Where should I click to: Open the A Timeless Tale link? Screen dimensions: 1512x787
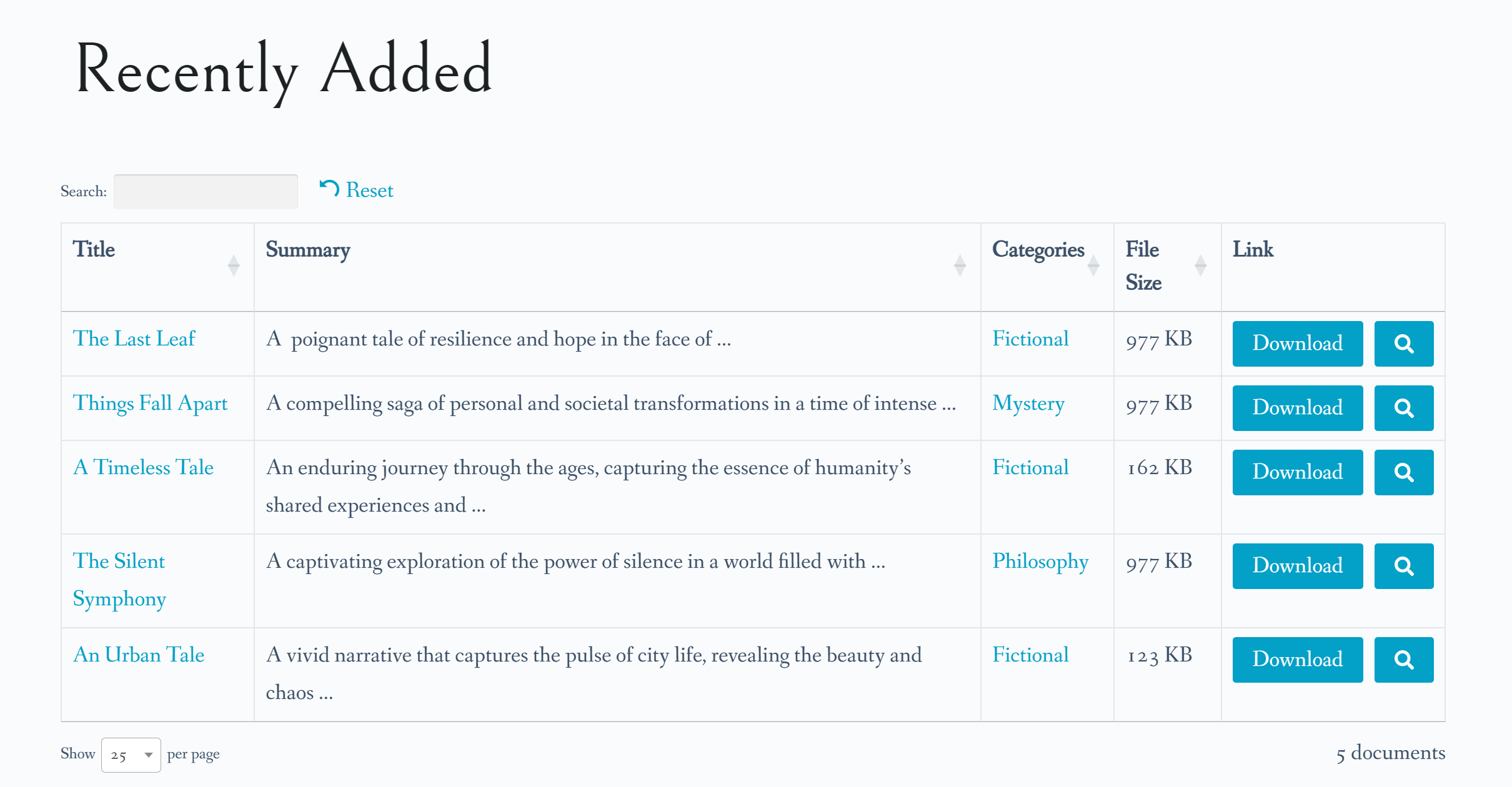point(143,467)
